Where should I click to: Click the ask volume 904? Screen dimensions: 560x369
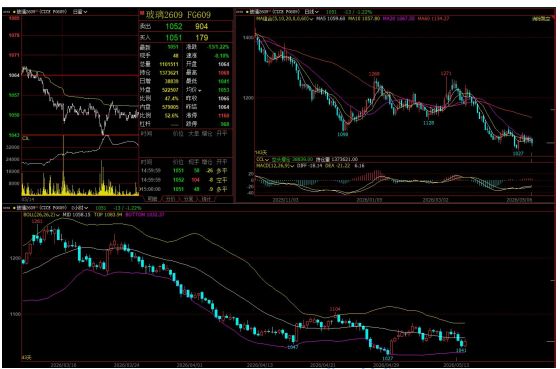[x=201, y=26]
